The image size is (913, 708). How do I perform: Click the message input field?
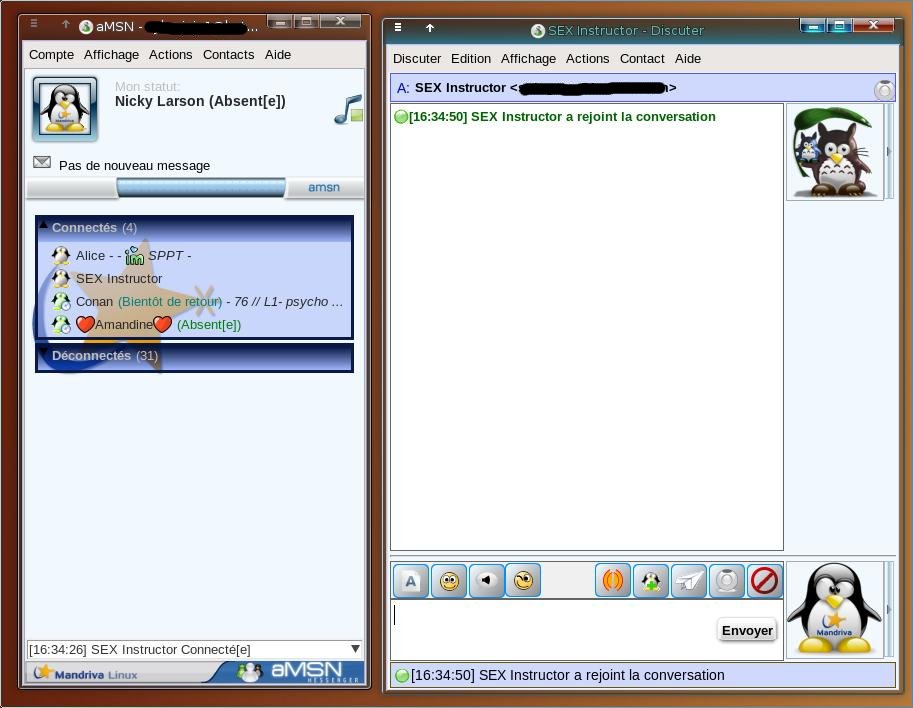point(553,629)
